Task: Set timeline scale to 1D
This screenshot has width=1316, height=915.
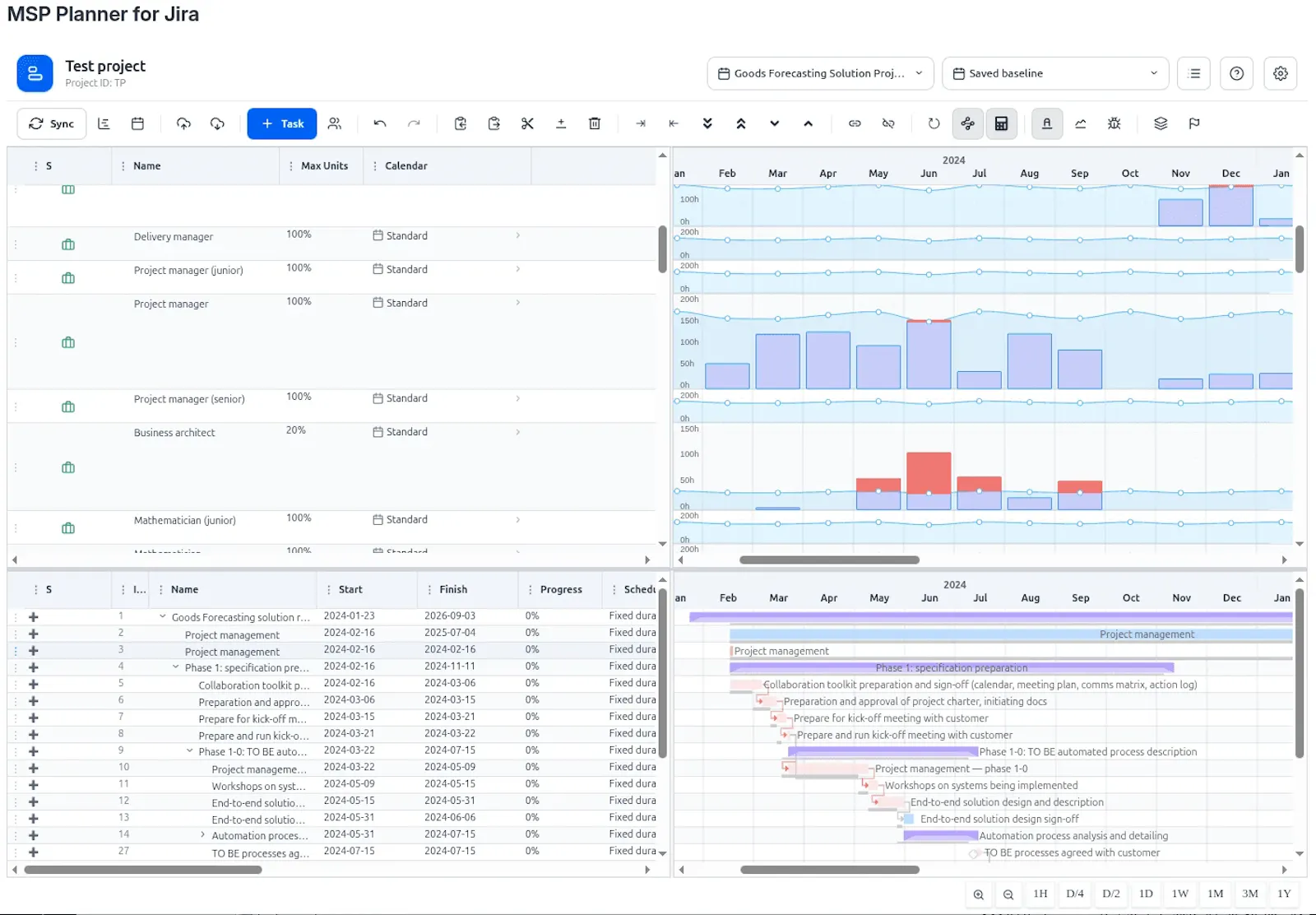Action: tap(1146, 894)
